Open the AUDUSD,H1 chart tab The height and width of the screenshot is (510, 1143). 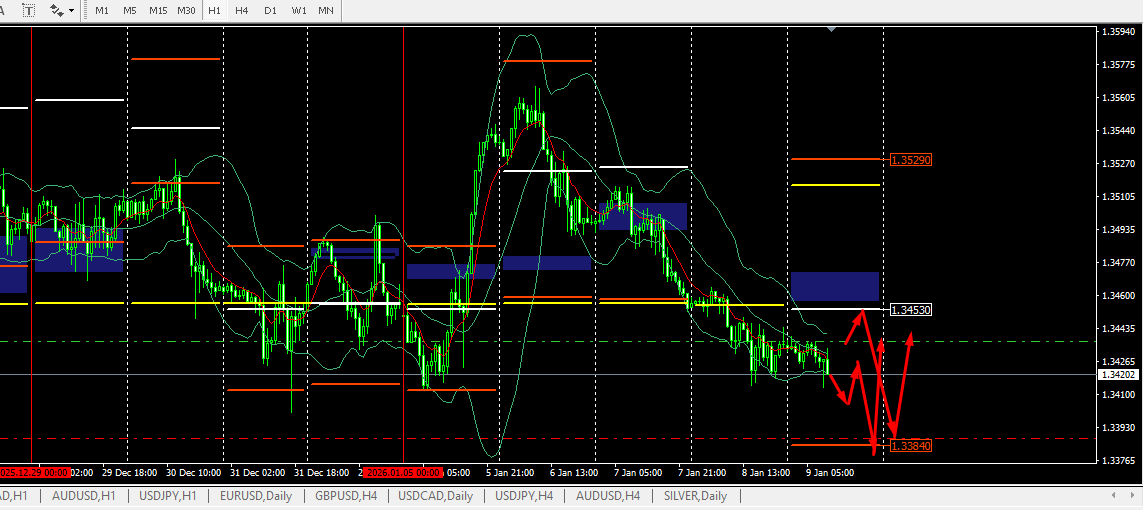pyautogui.click(x=84, y=496)
